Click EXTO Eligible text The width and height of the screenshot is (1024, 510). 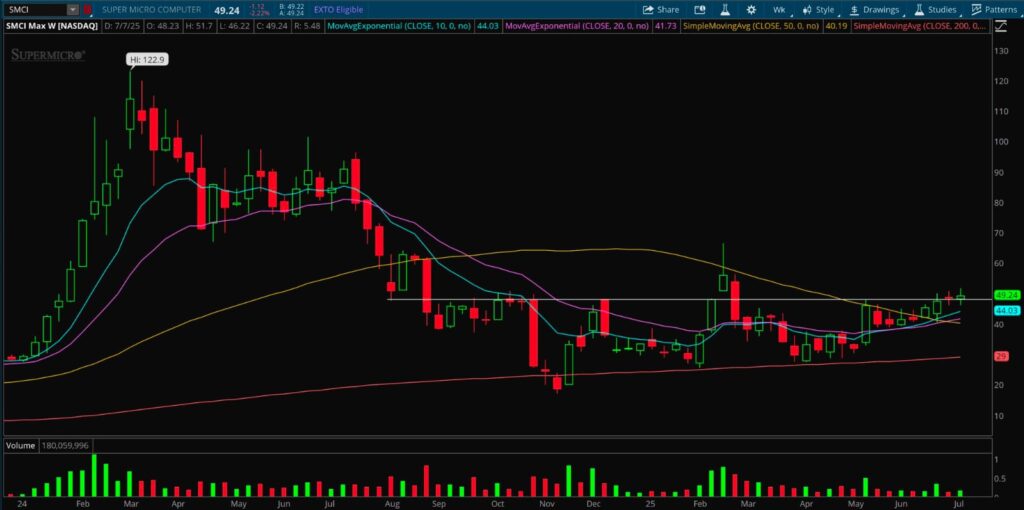coord(337,10)
